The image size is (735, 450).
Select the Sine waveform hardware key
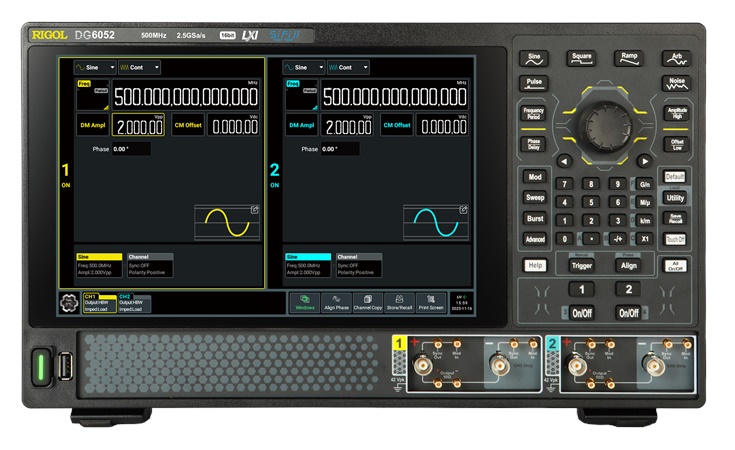(534, 59)
